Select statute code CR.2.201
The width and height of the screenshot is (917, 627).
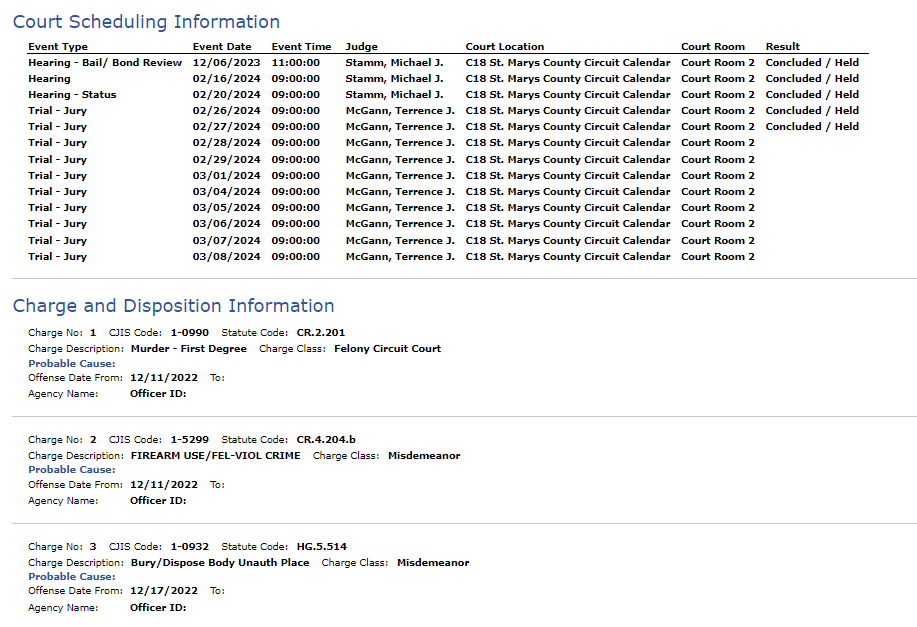tap(321, 333)
